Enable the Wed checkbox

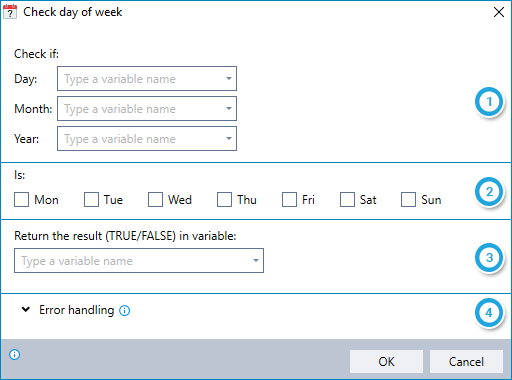pos(155,200)
